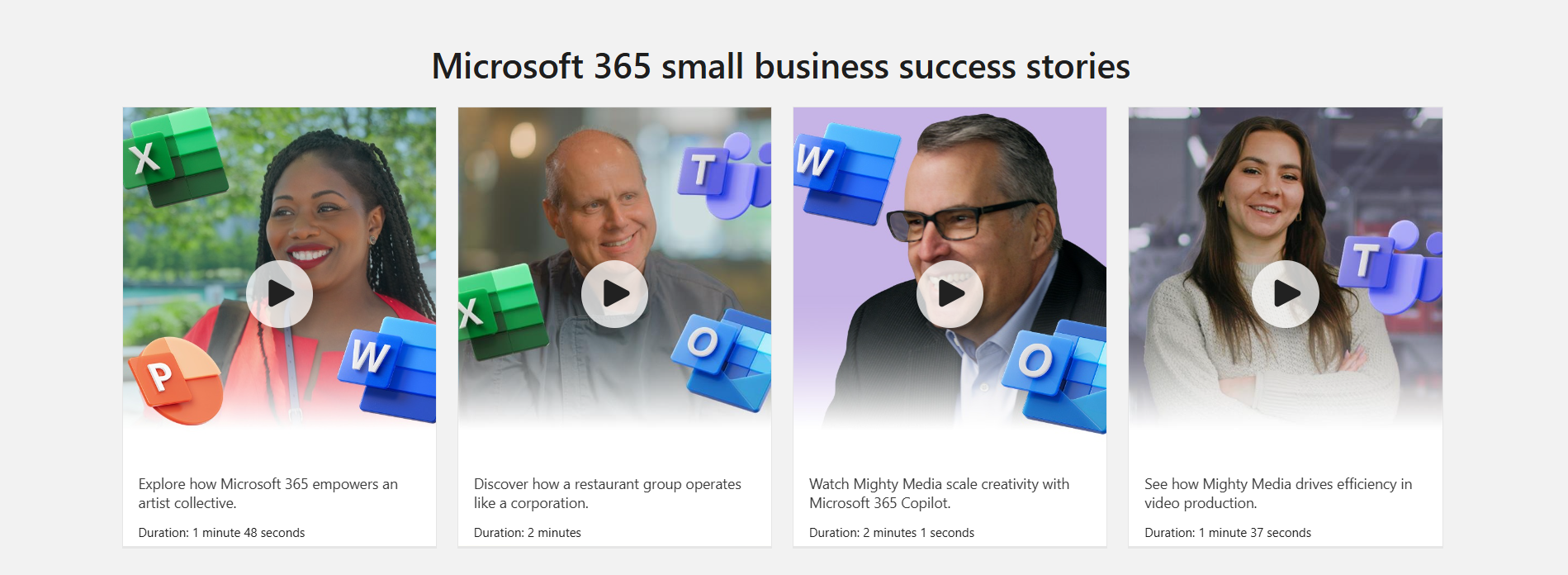Click the Word icon on the purple card
The width and height of the screenshot is (1568, 575).
846,174
